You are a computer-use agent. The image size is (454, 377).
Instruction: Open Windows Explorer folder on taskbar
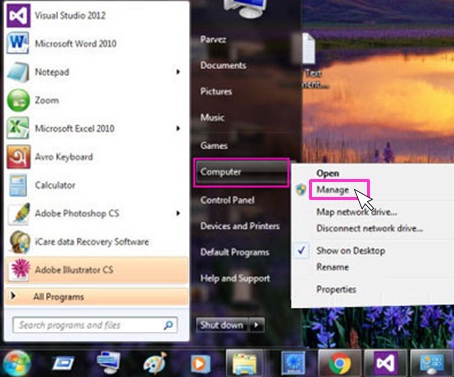point(245,364)
